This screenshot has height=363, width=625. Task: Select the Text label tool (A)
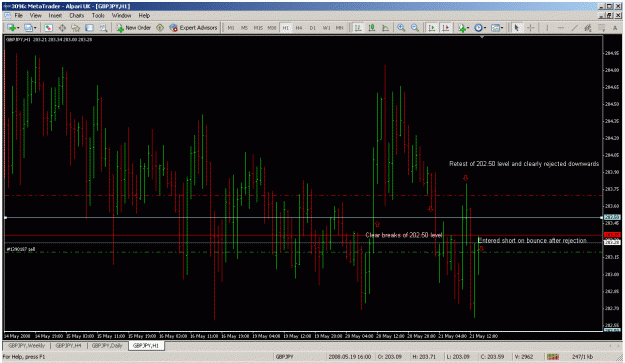click(615, 27)
